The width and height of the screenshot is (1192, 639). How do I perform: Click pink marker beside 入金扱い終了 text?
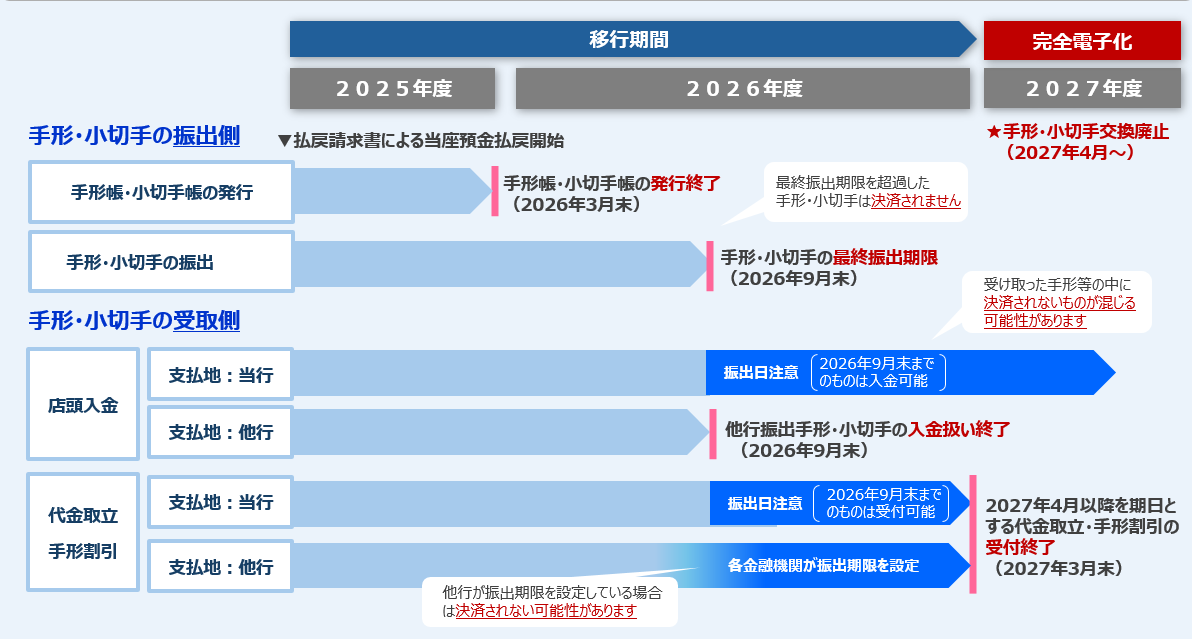pos(713,434)
